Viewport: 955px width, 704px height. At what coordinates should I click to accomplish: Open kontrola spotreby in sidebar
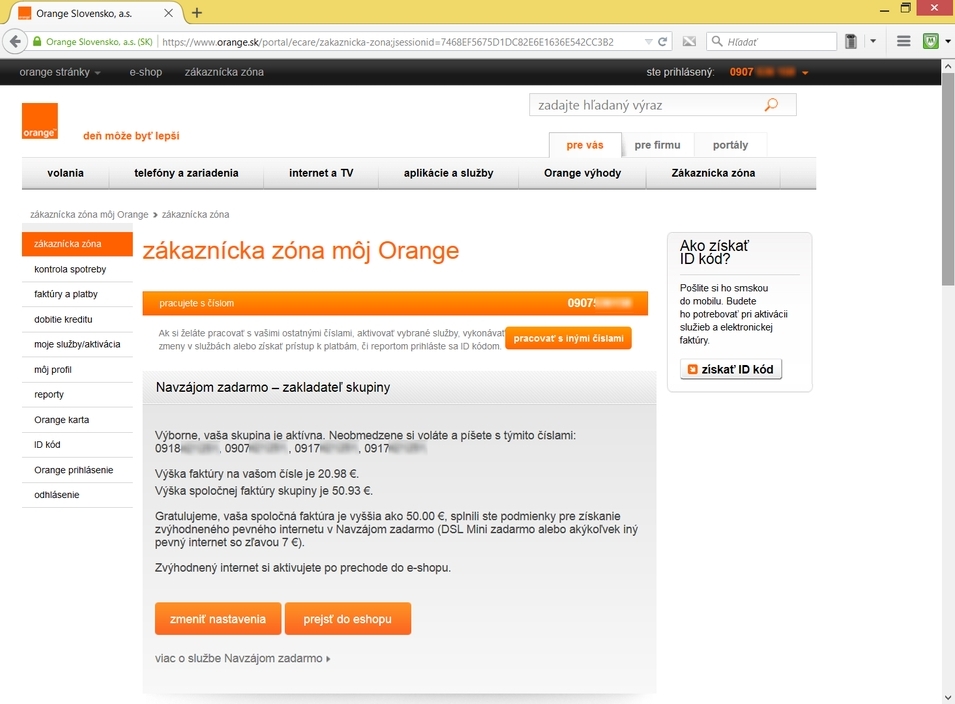point(77,269)
